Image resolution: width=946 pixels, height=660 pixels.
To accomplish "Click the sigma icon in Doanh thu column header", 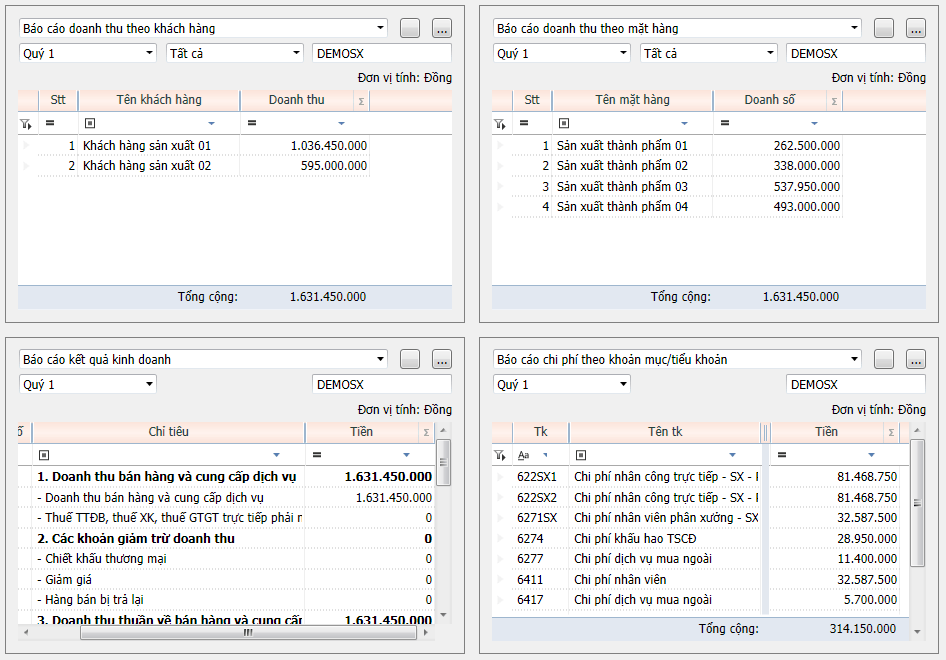I will (361, 100).
